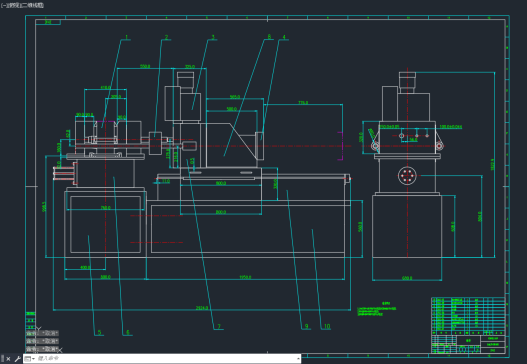
Task: Select the 505.0 dimension text
Action: click(x=235, y=97)
